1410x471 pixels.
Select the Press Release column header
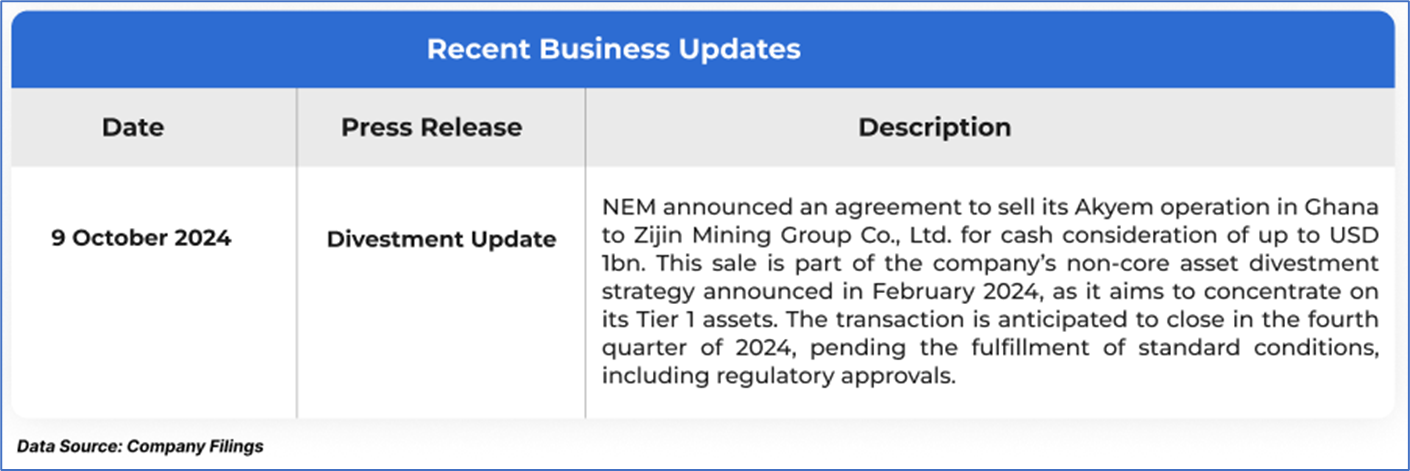431,127
